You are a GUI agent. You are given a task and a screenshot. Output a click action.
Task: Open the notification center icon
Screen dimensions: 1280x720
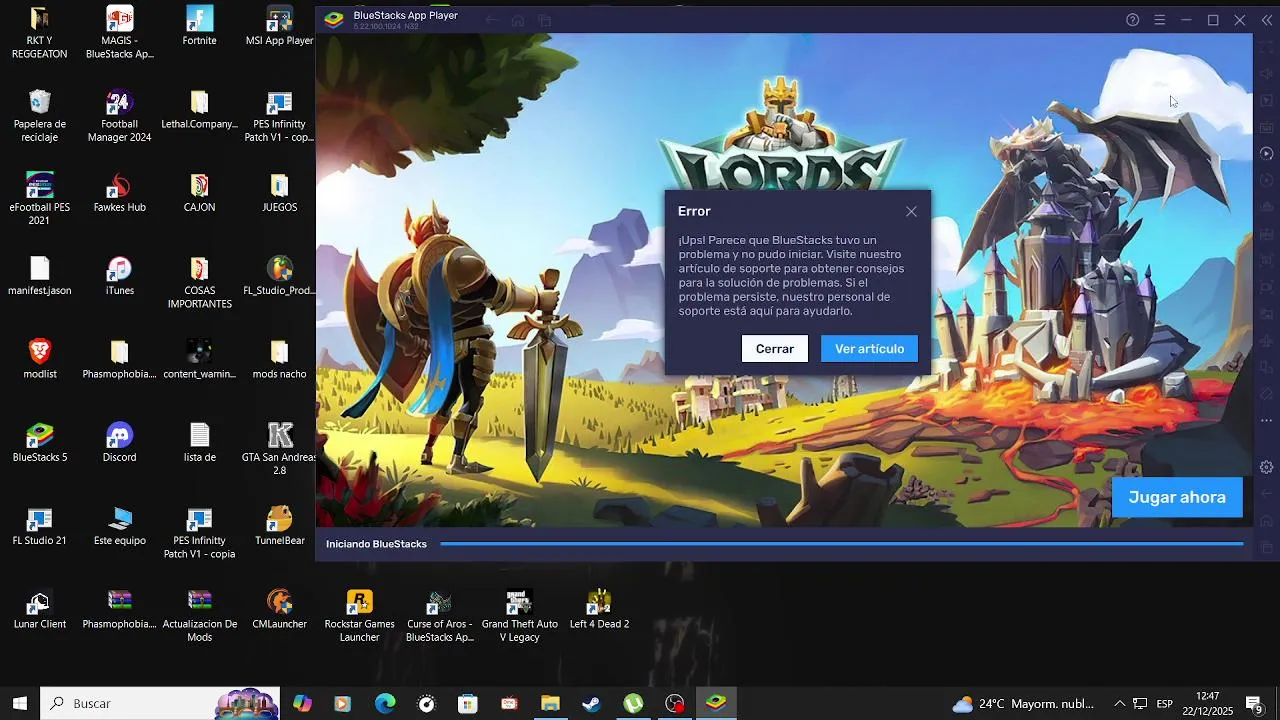[x=1254, y=703]
